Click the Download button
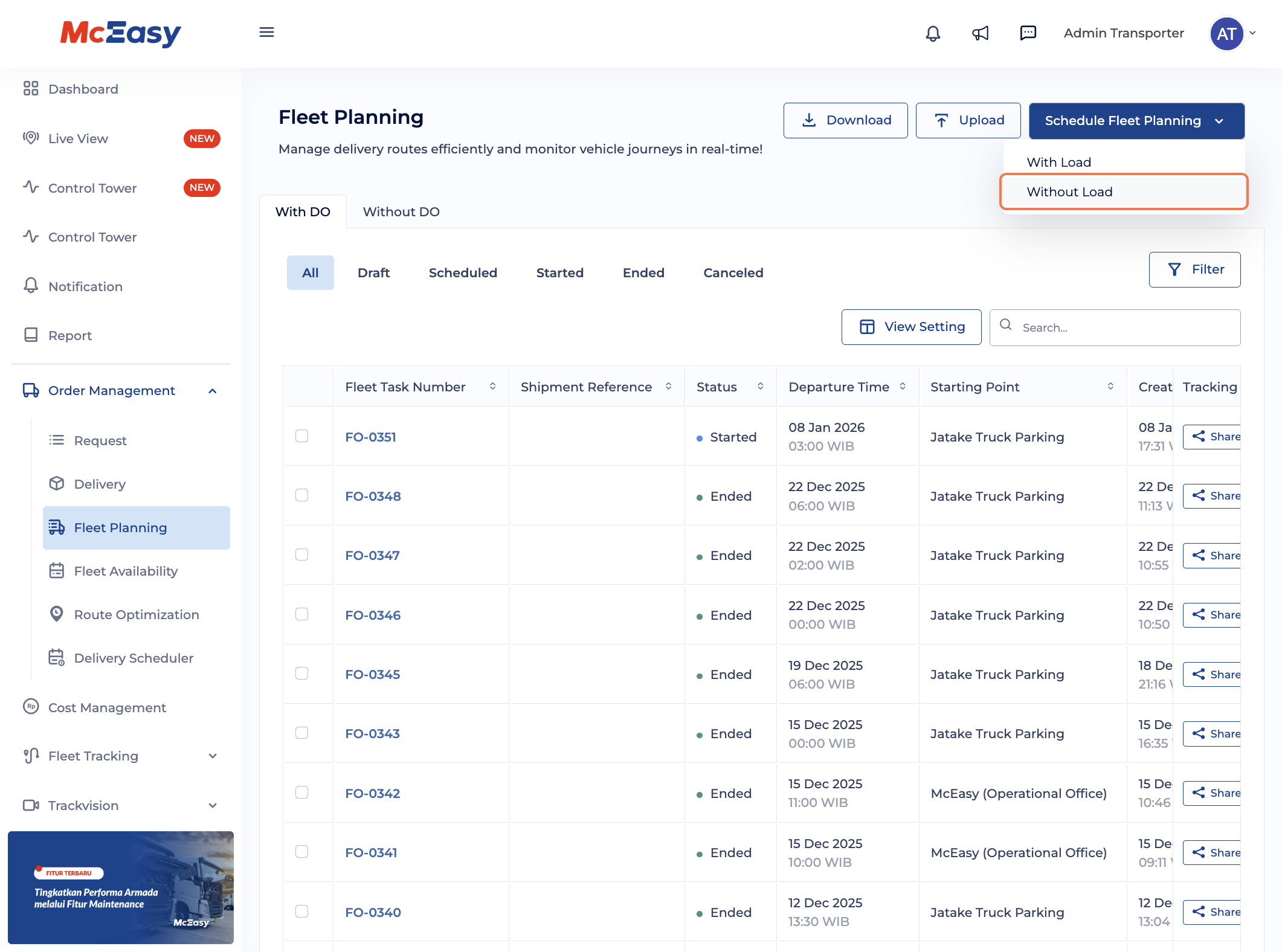Image resolution: width=1282 pixels, height=952 pixels. tap(845, 120)
